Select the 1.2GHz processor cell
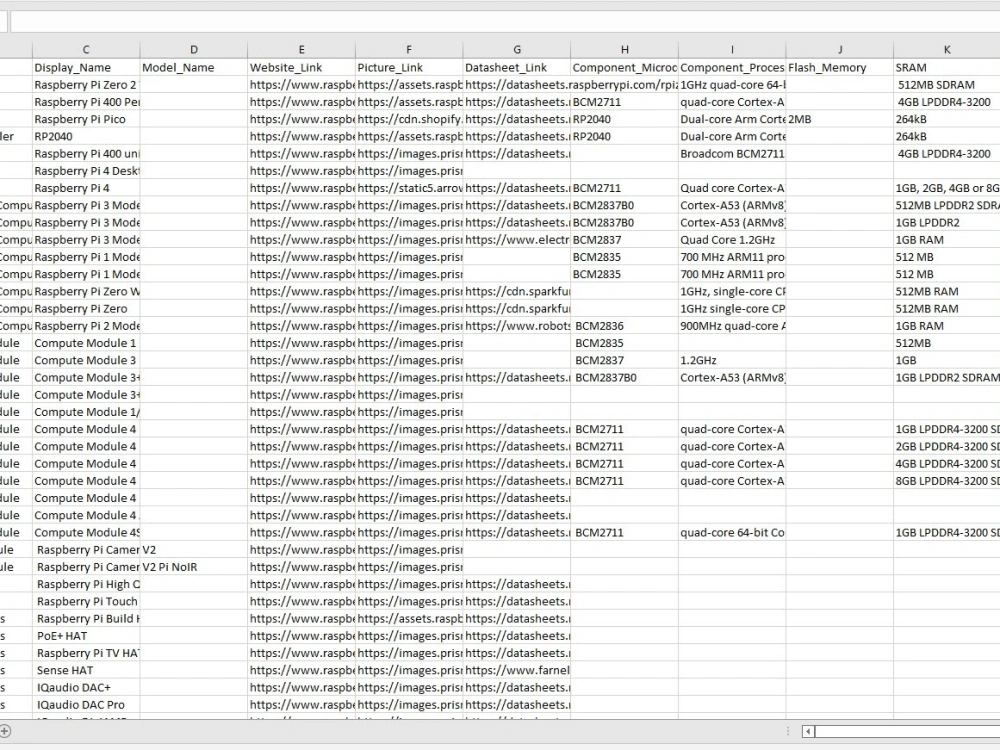 (x=732, y=360)
